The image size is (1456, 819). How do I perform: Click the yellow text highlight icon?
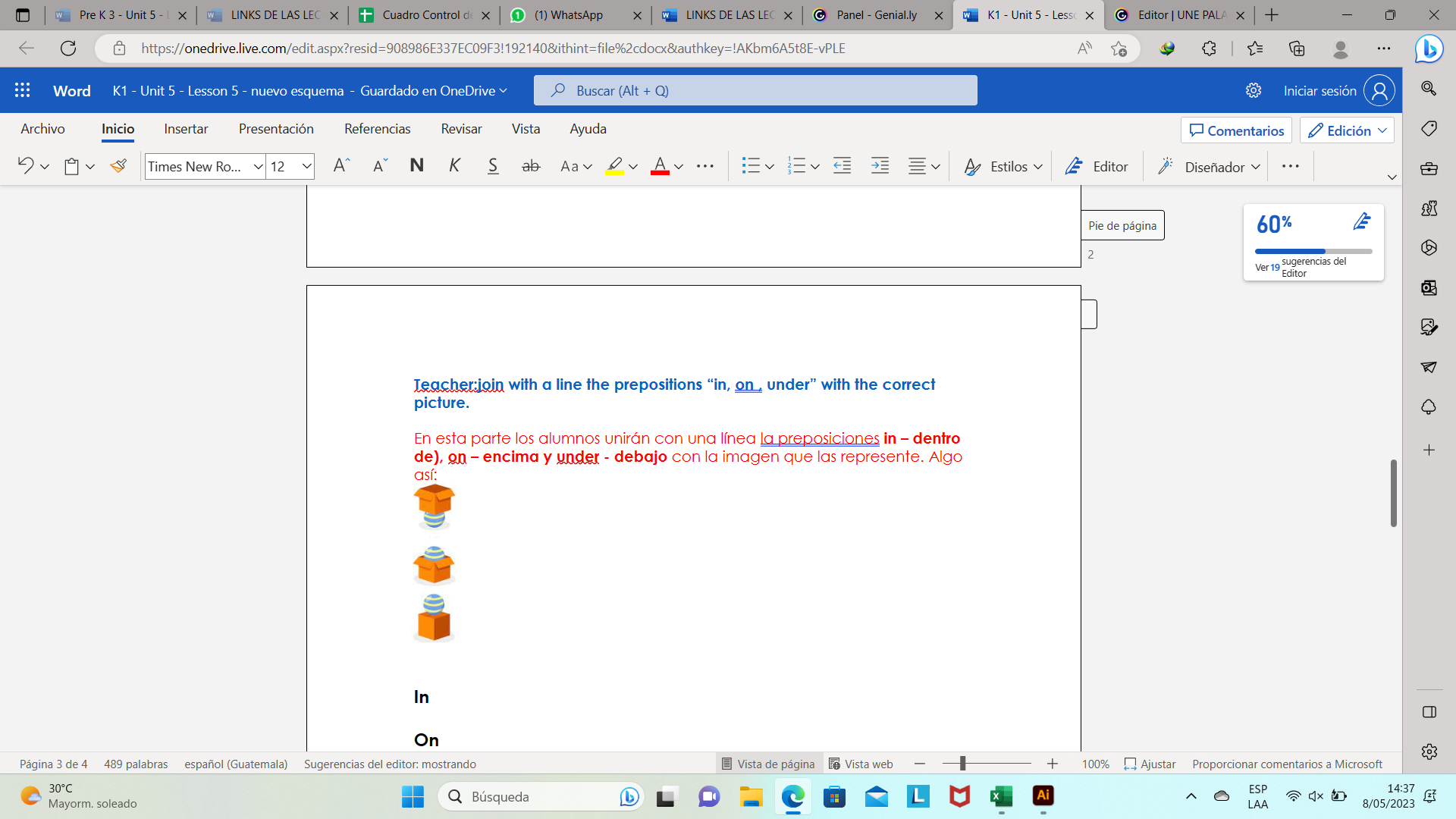pyautogui.click(x=614, y=166)
